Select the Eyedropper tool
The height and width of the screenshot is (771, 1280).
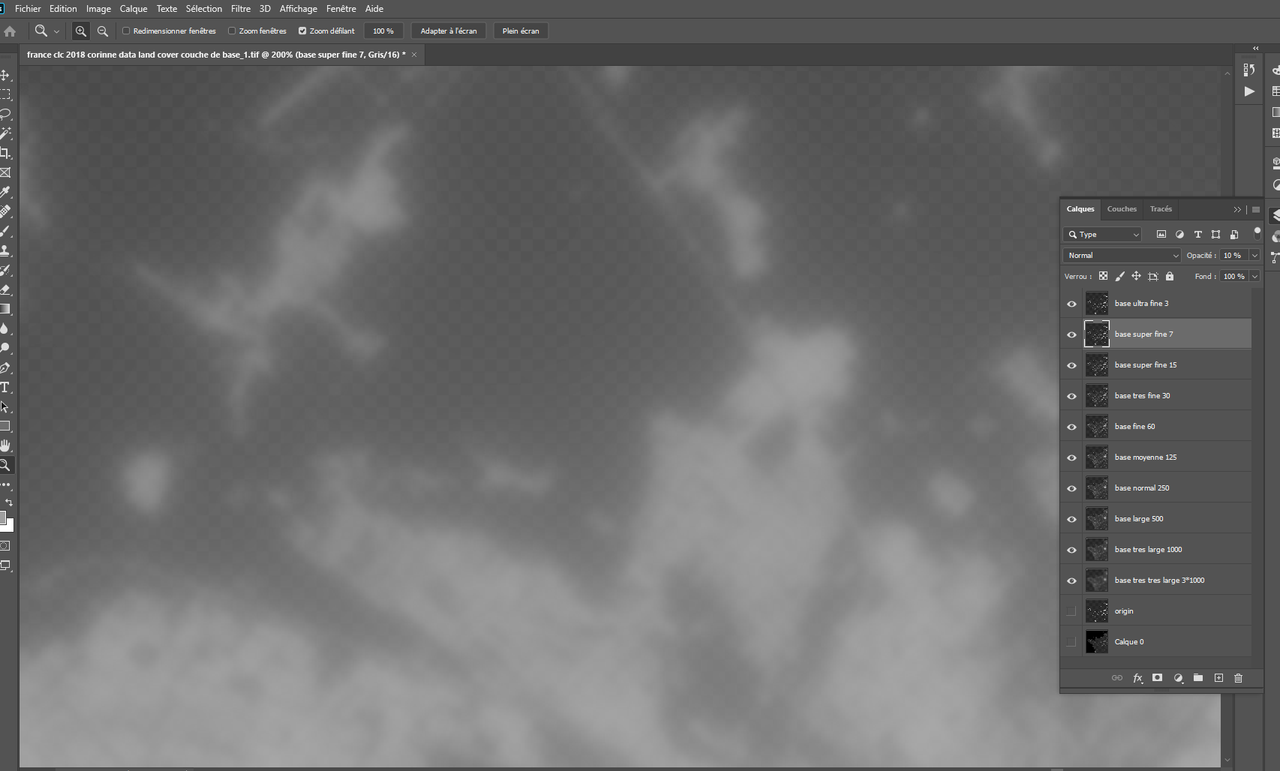click(5, 192)
